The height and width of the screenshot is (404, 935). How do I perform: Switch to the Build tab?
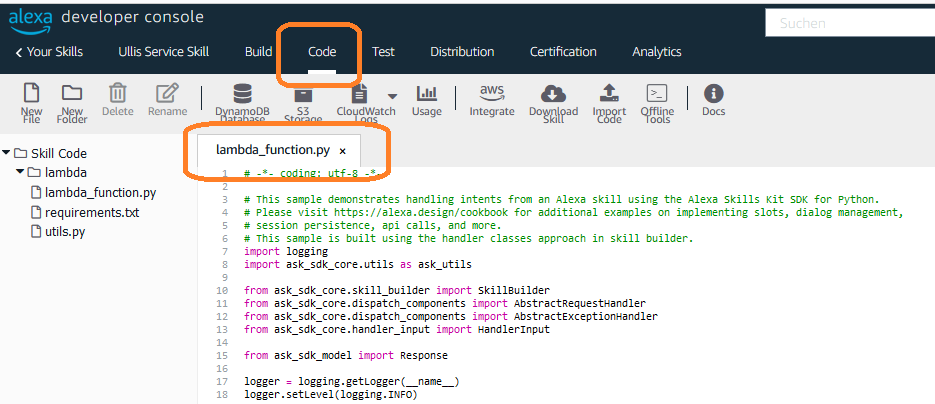(259, 52)
